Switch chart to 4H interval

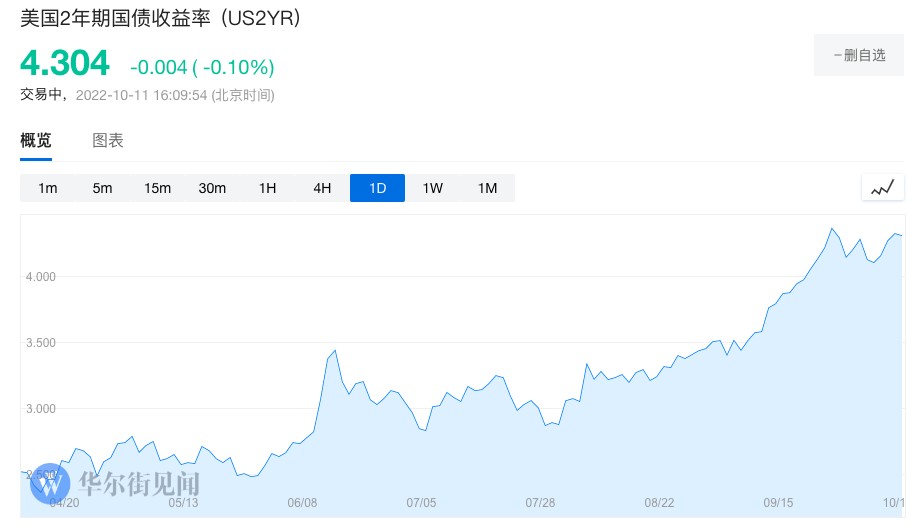[x=322, y=188]
